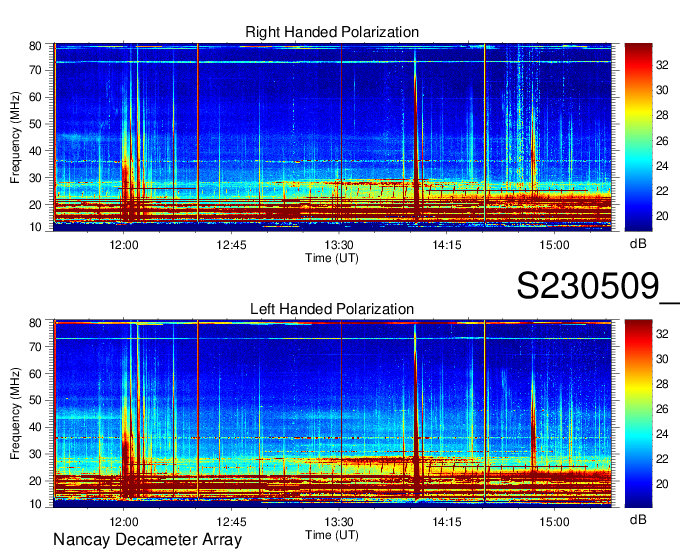Click the 22 value on Left Handed color bar
Viewport: 680px width, 552px height.
662,459
